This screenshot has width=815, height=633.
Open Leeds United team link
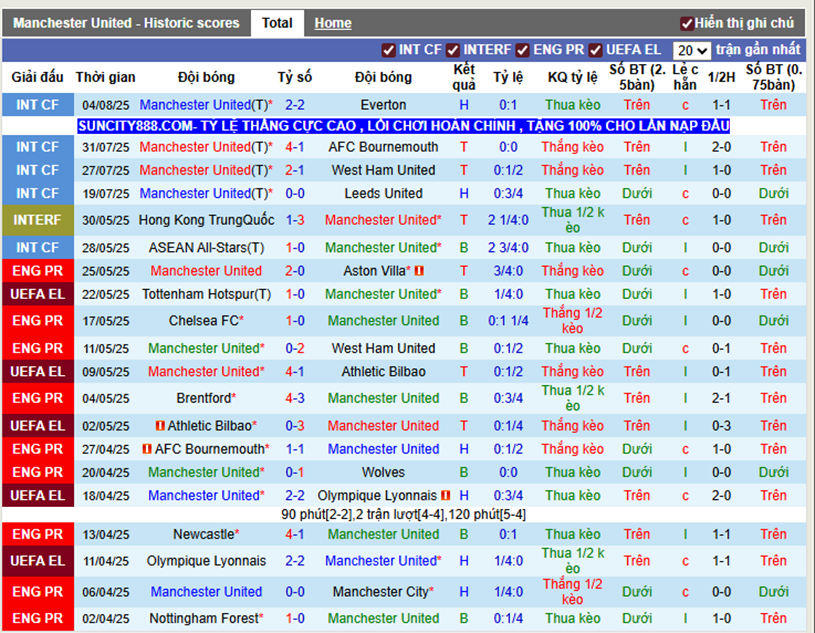click(383, 193)
